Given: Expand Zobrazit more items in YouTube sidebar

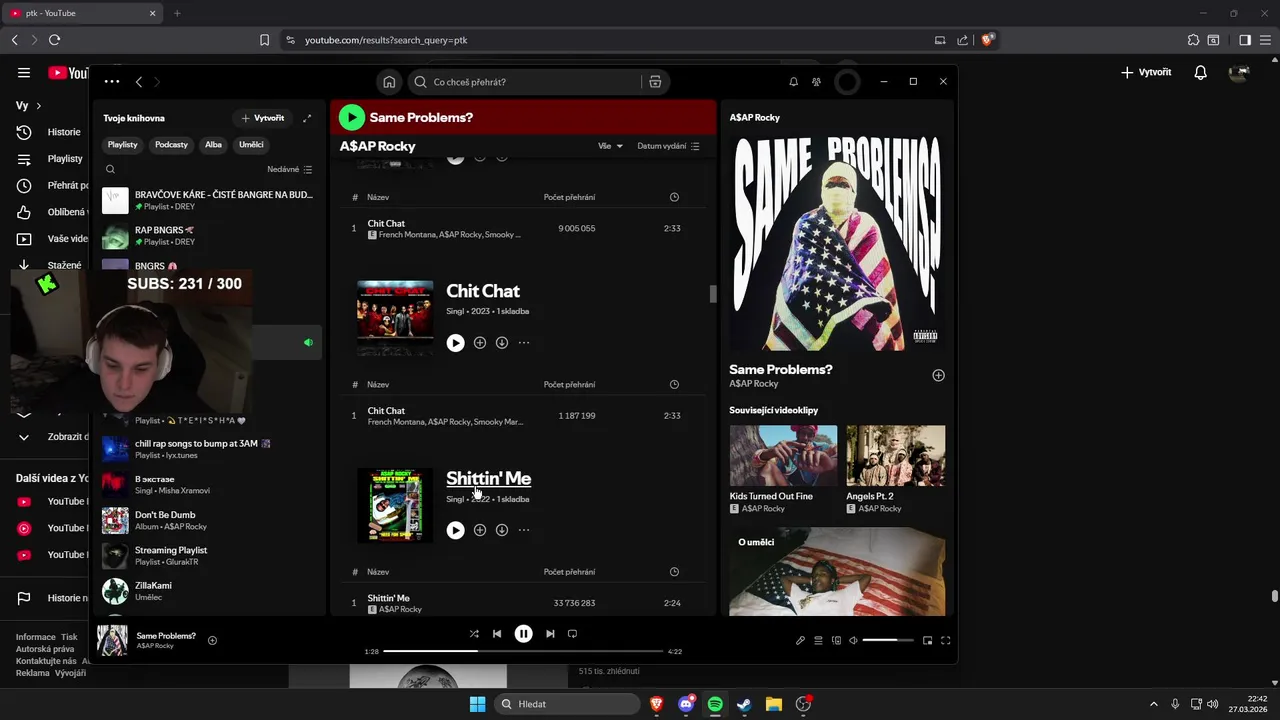Looking at the screenshot, I should coord(24,437).
